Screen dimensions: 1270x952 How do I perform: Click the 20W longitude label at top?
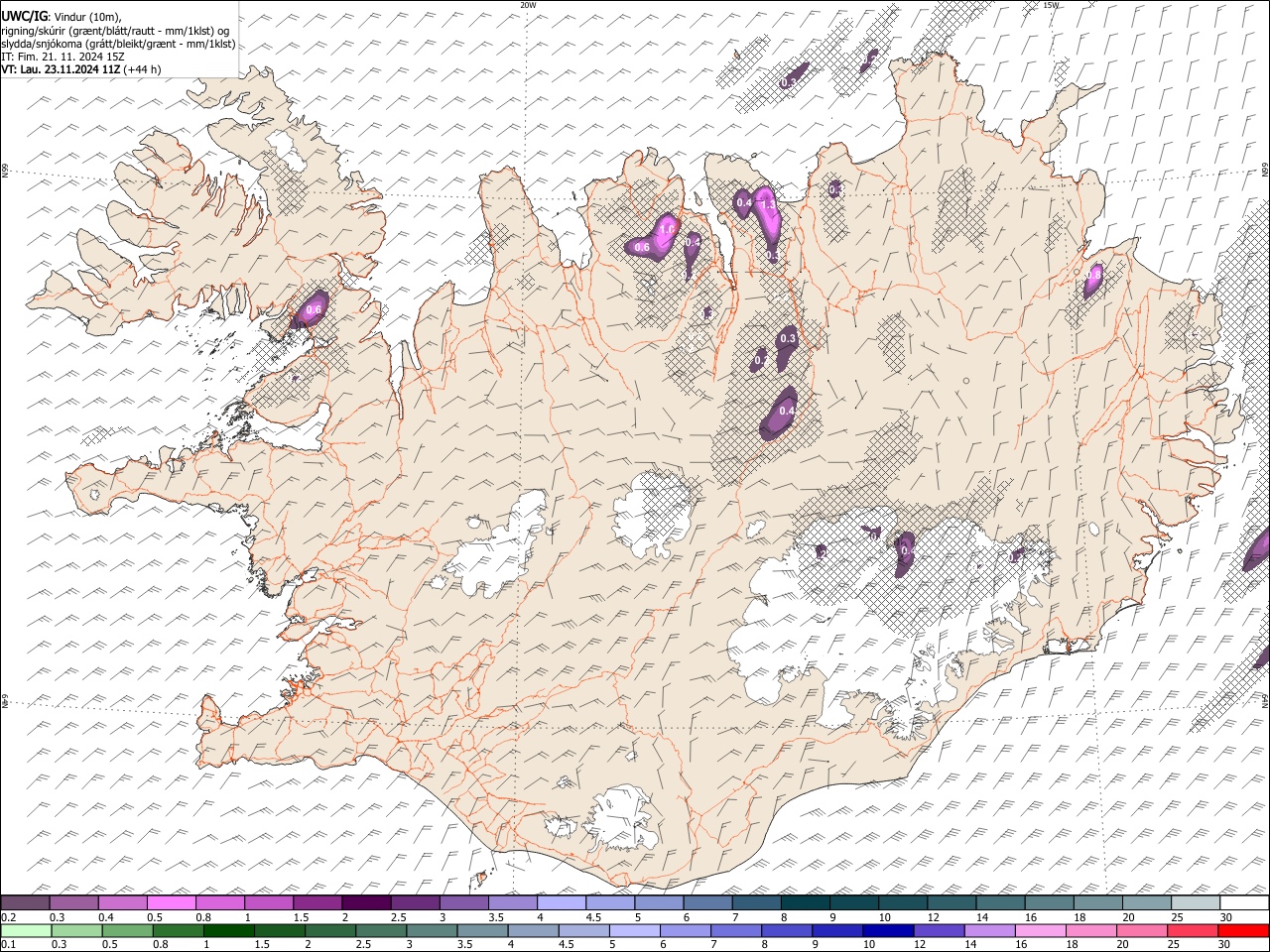[528, 5]
